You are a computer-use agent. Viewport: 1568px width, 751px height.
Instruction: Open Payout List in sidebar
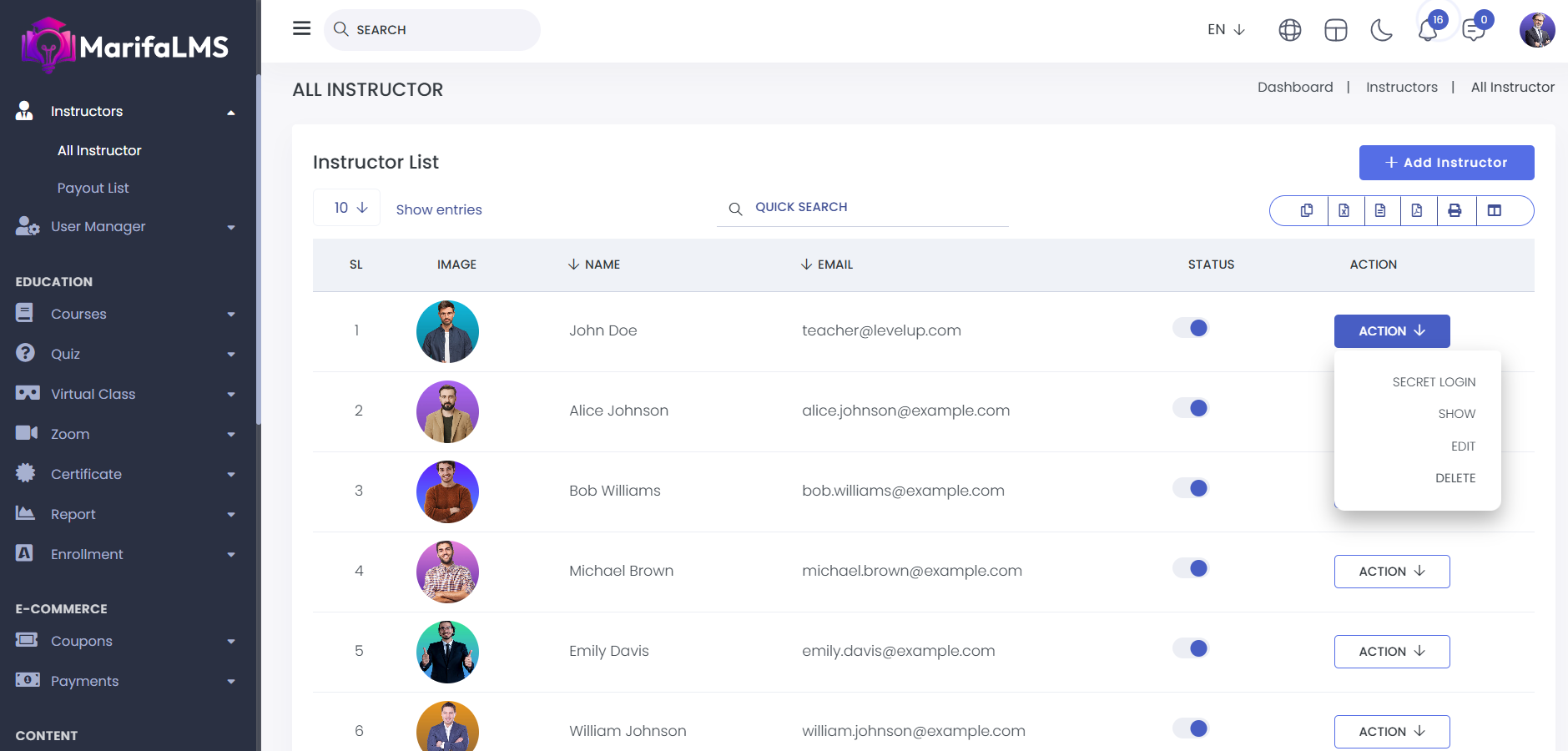(93, 188)
